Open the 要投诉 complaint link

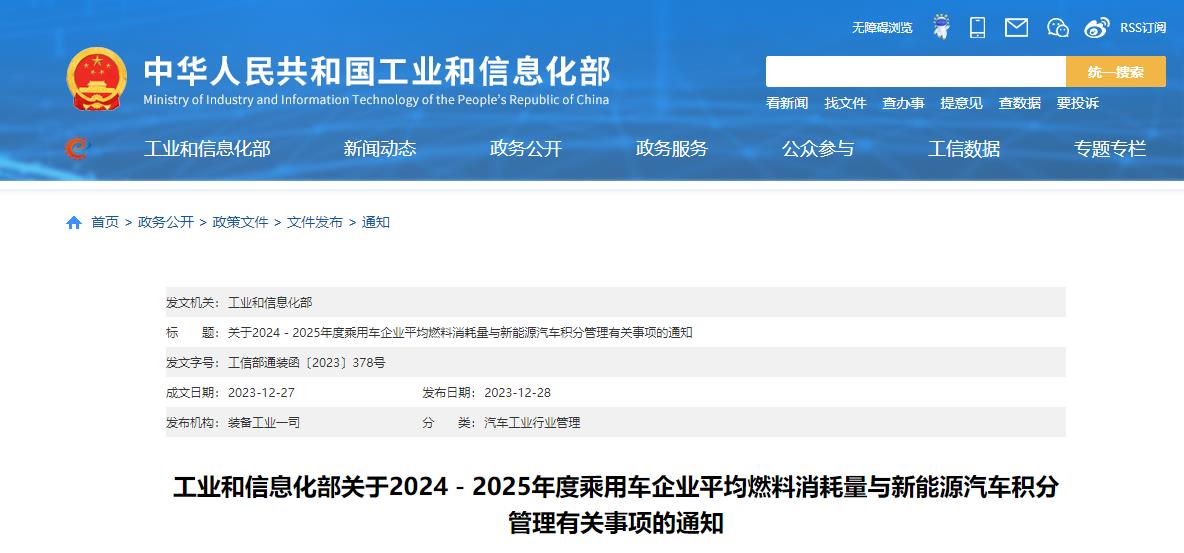[1077, 103]
